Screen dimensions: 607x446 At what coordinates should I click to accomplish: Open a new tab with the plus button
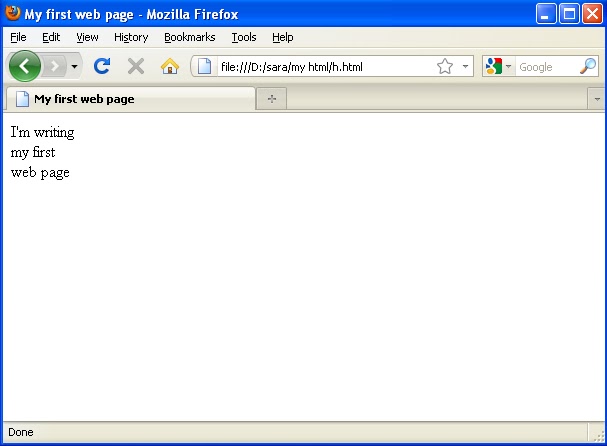tap(272, 99)
